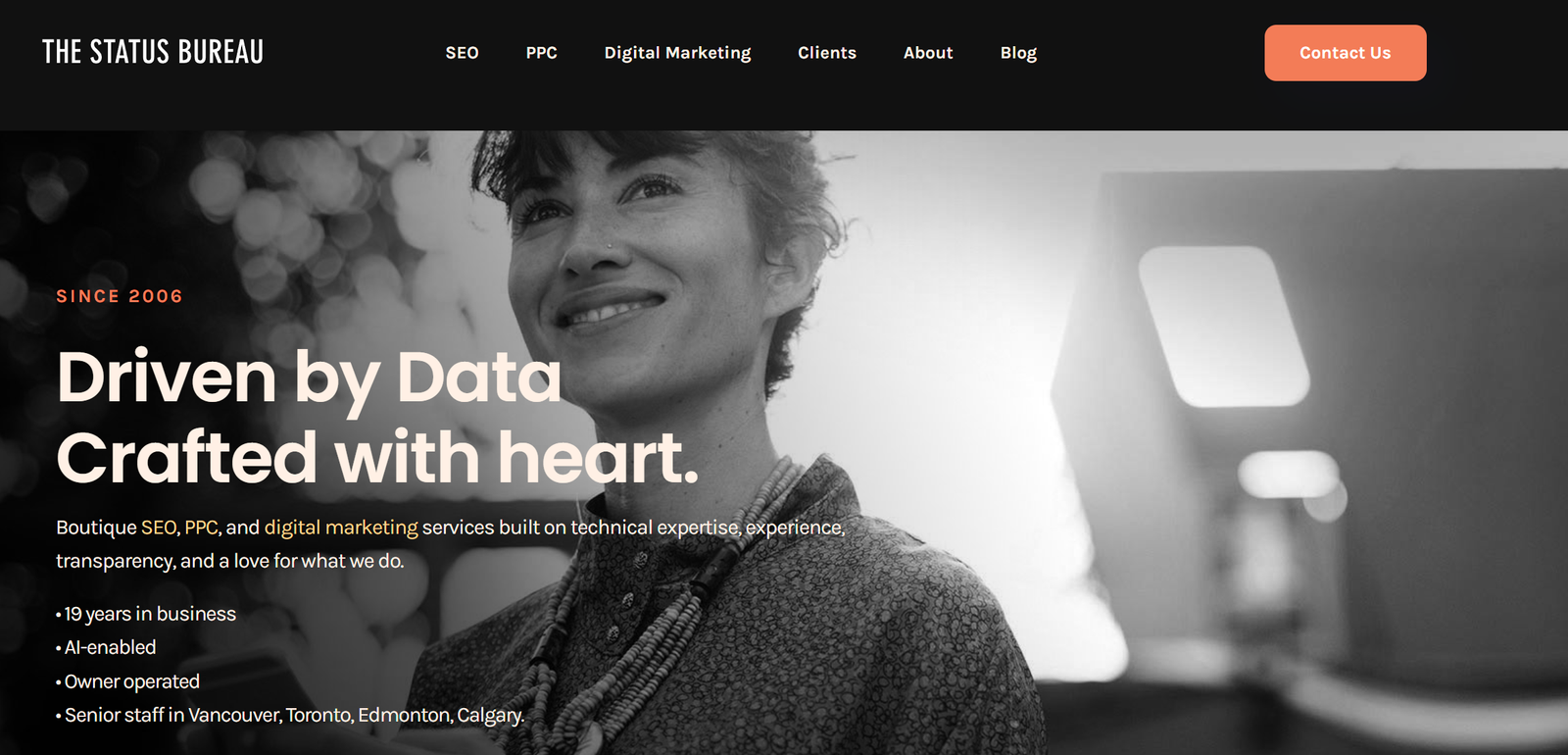Click the Crafted with heart headline
The height and width of the screenshot is (755, 1568).
377,458
